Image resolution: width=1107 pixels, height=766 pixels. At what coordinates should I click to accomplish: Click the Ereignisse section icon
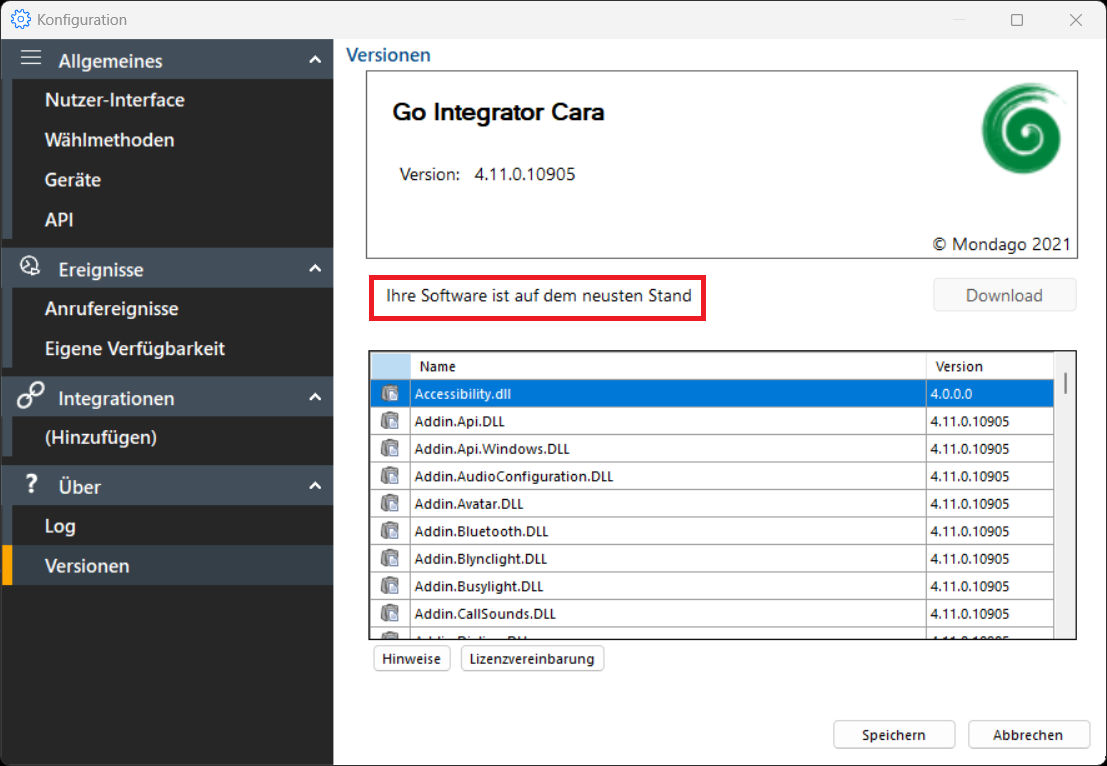coord(30,266)
